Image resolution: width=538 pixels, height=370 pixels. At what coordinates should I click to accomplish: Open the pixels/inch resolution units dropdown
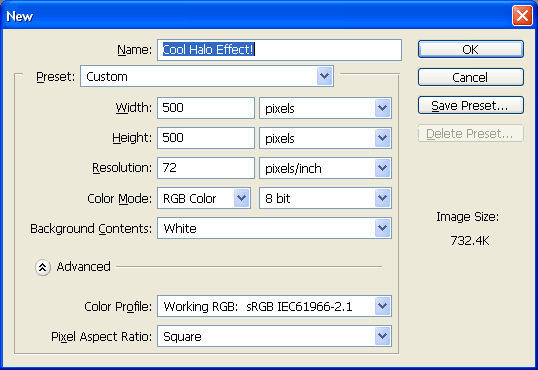(325, 168)
